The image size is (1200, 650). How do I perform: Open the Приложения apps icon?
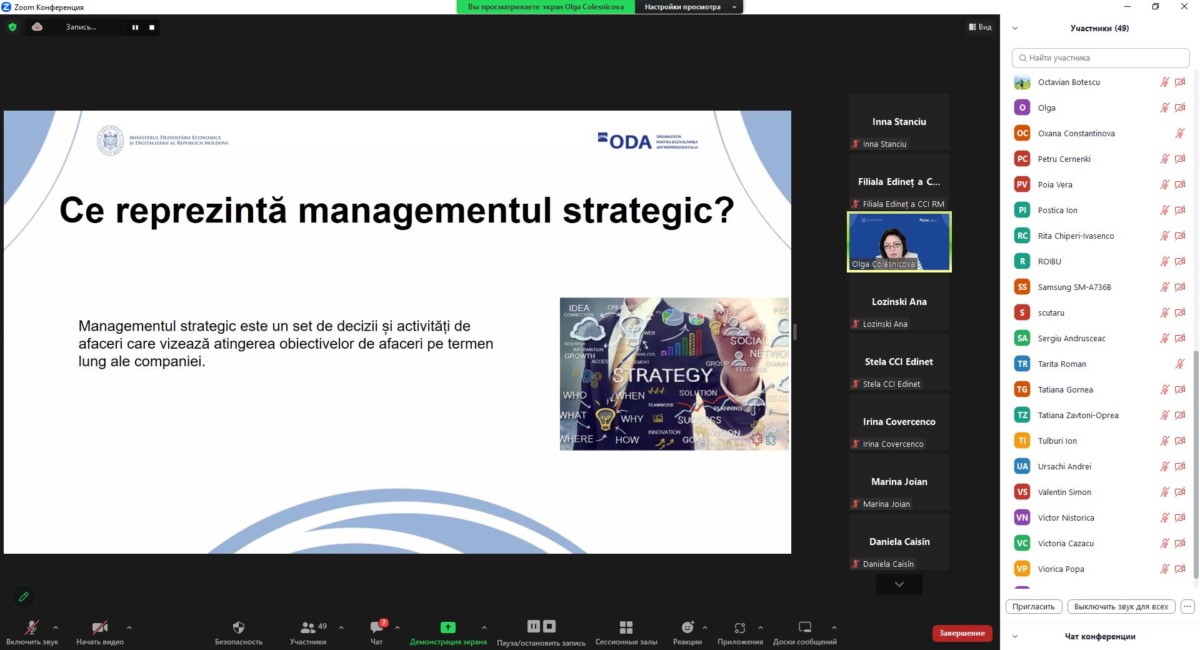(x=740, y=627)
